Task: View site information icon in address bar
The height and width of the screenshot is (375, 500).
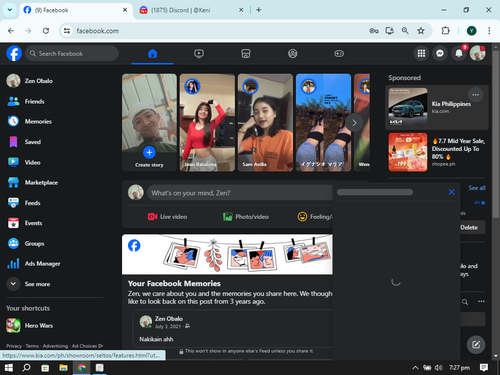Action: pyautogui.click(x=67, y=31)
